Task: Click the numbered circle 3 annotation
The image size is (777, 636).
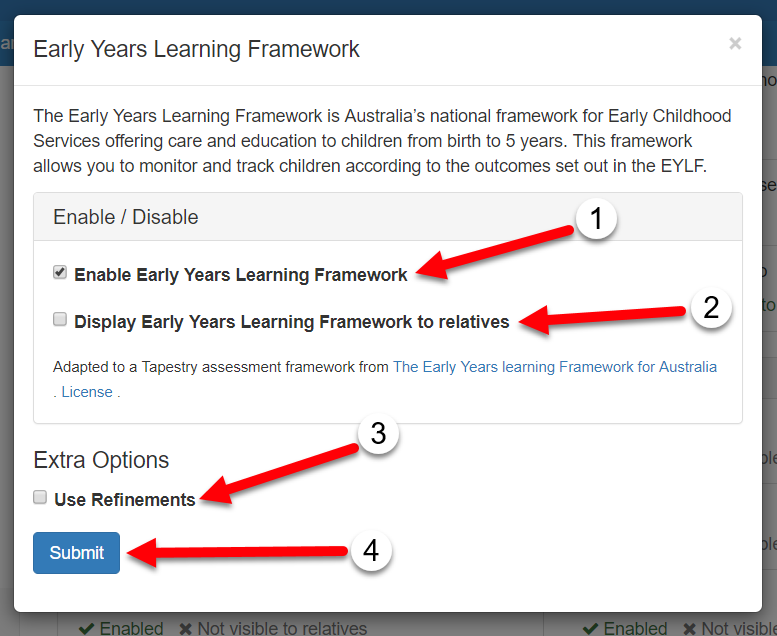Action: coord(379,434)
